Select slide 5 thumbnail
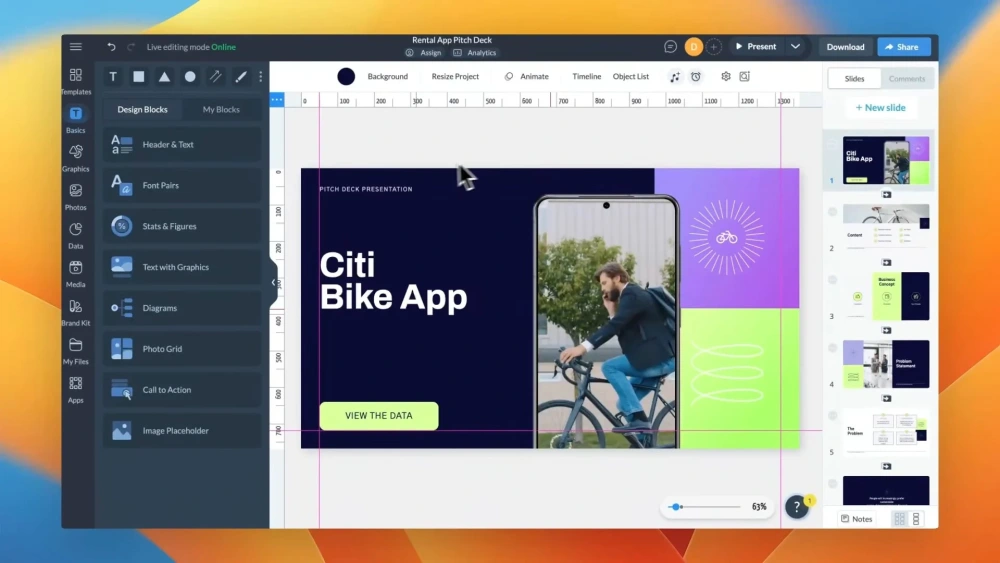This screenshot has height=563, width=1000. [886, 432]
